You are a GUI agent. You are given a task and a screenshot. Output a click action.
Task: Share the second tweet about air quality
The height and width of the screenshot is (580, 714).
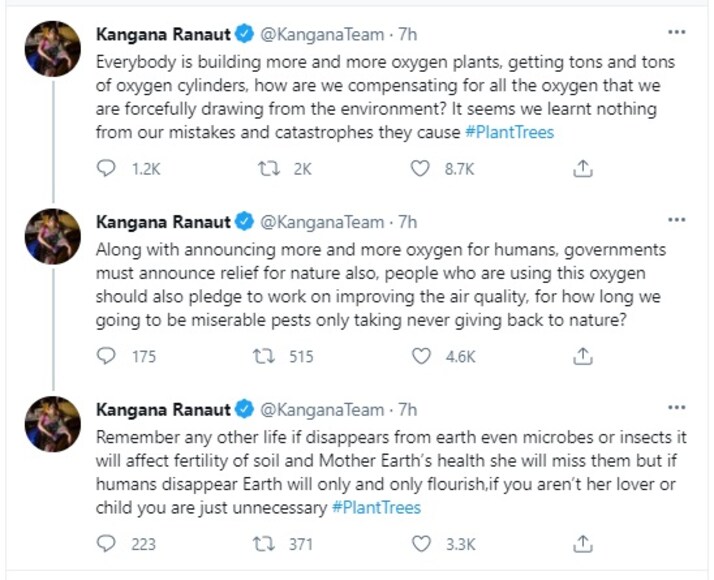(x=584, y=356)
